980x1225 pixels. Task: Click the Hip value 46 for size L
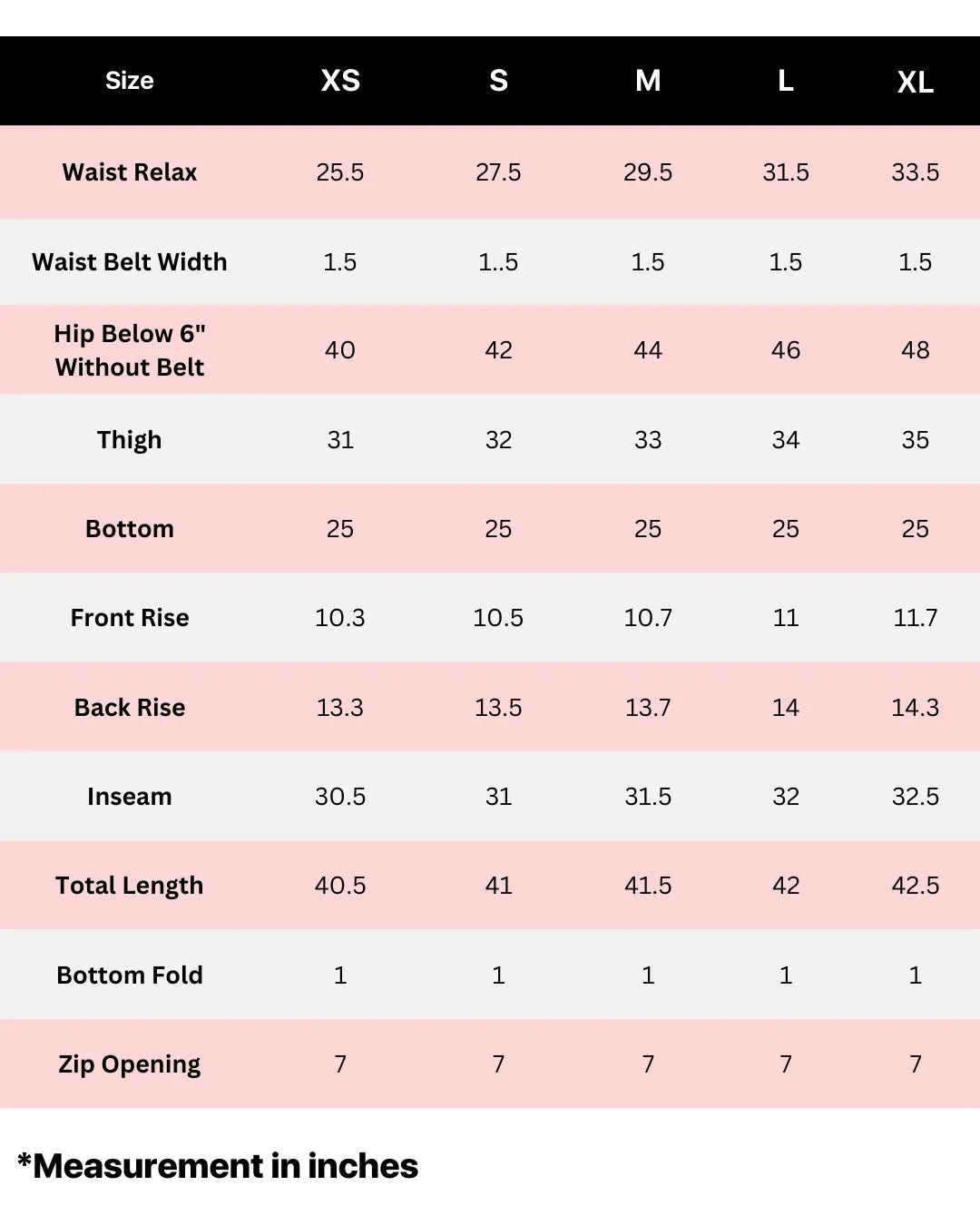786,350
